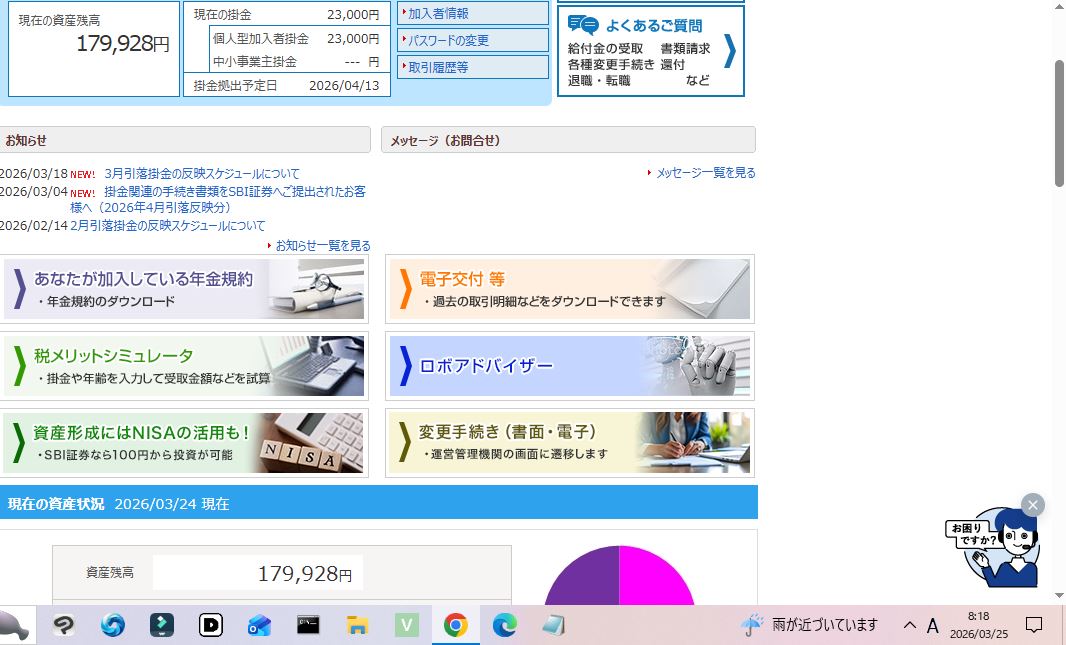1066x645 pixels.
Task: Open the ロボアドバイザー banner
Action: tap(569, 366)
